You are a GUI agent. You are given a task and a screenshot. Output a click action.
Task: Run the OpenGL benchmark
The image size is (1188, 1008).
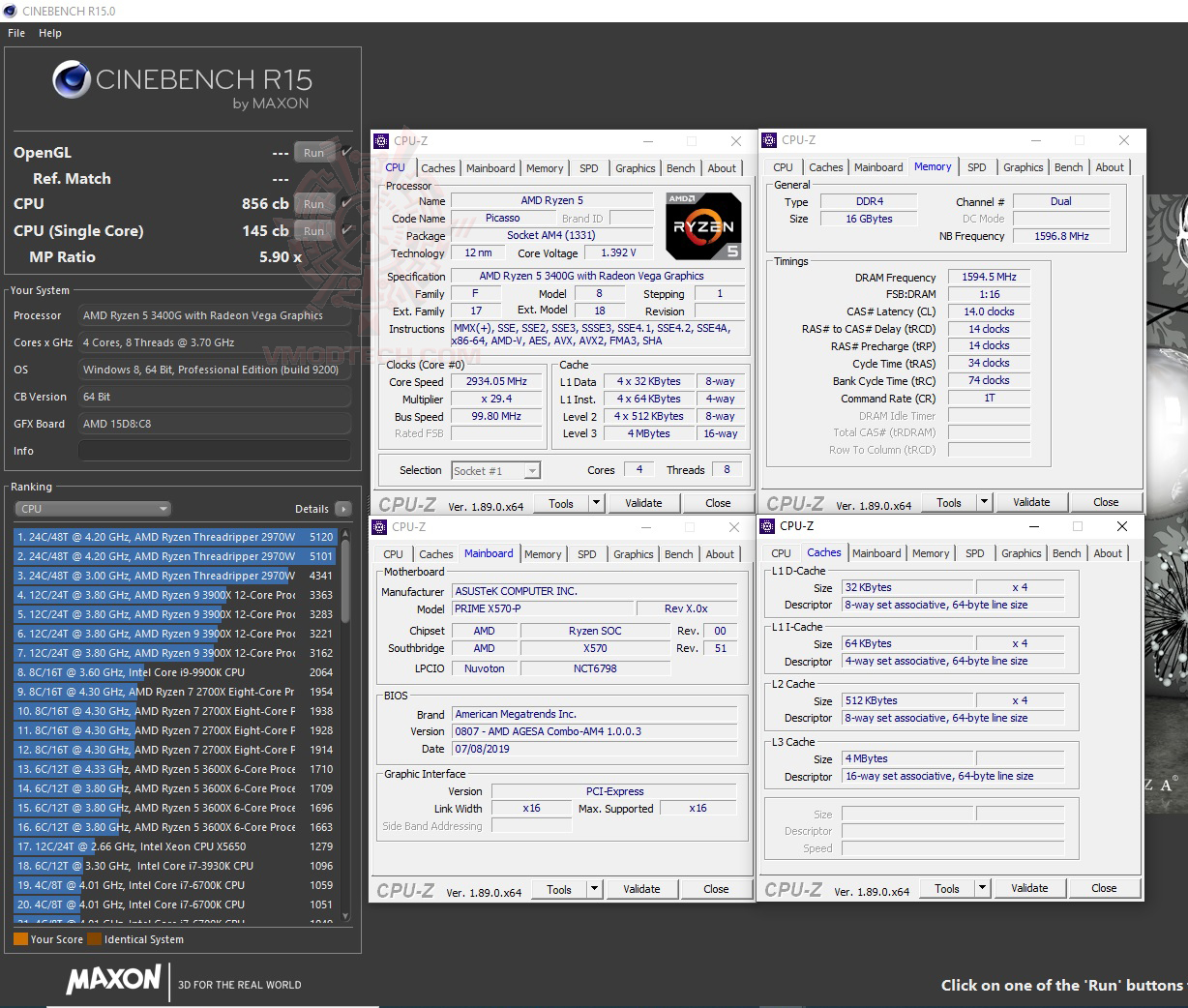[x=313, y=152]
